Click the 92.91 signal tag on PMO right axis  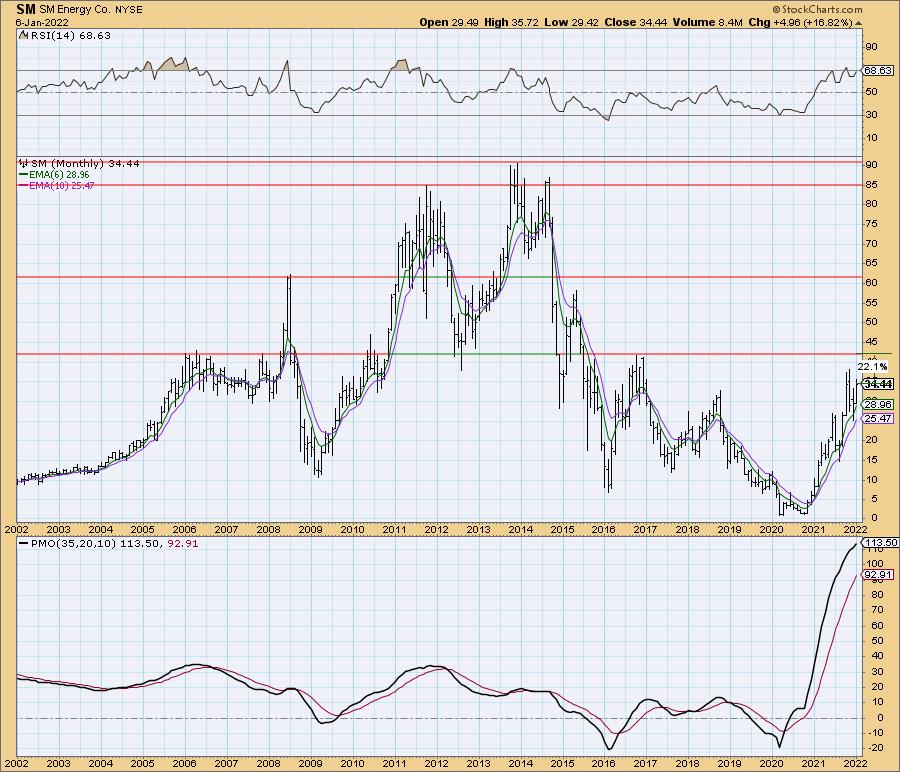[878, 574]
